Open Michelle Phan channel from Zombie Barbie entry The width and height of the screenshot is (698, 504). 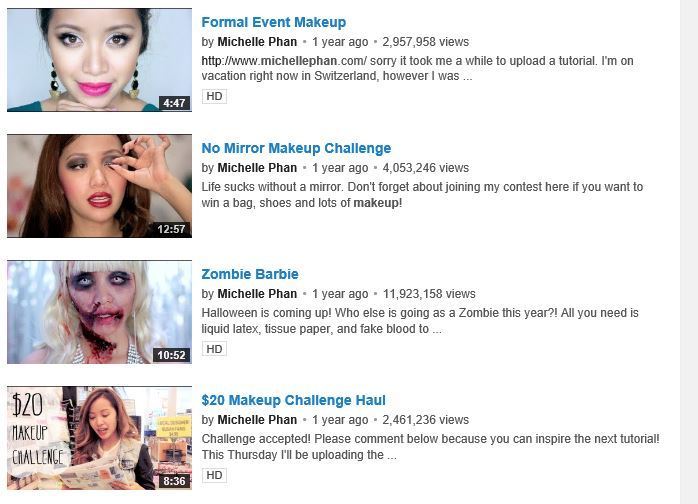pos(257,294)
